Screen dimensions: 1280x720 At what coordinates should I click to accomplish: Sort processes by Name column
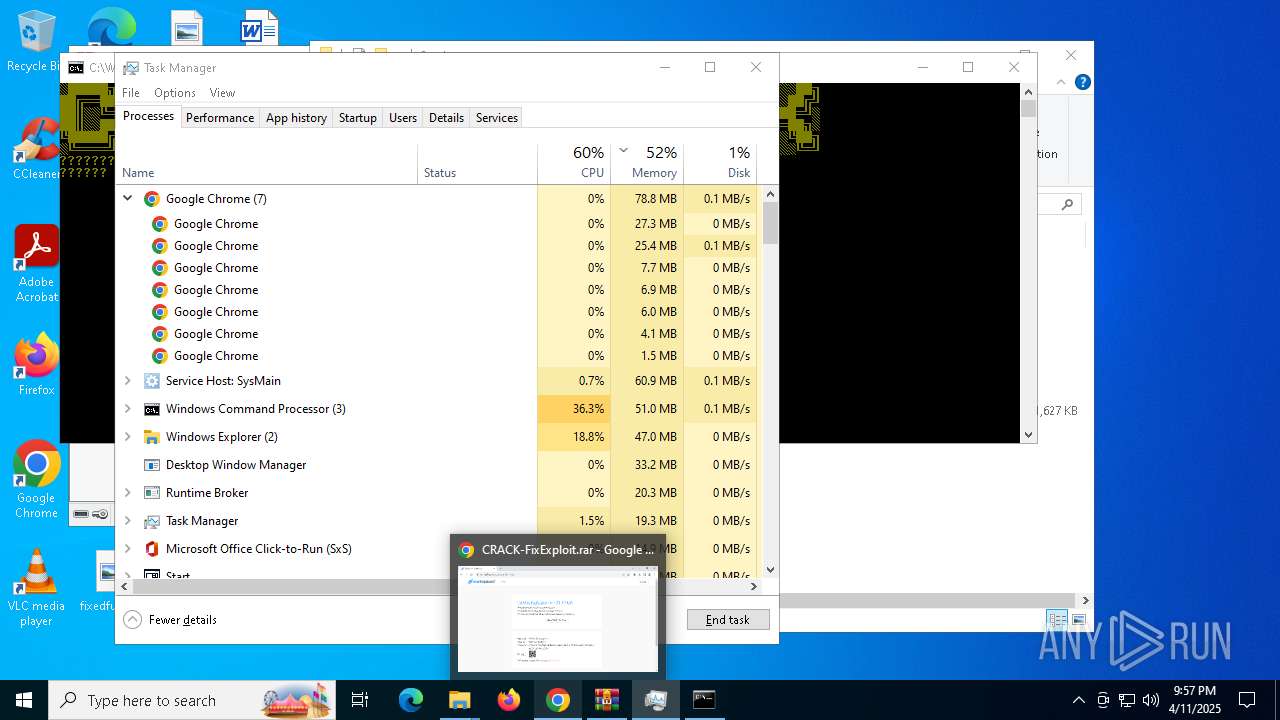pos(267,164)
